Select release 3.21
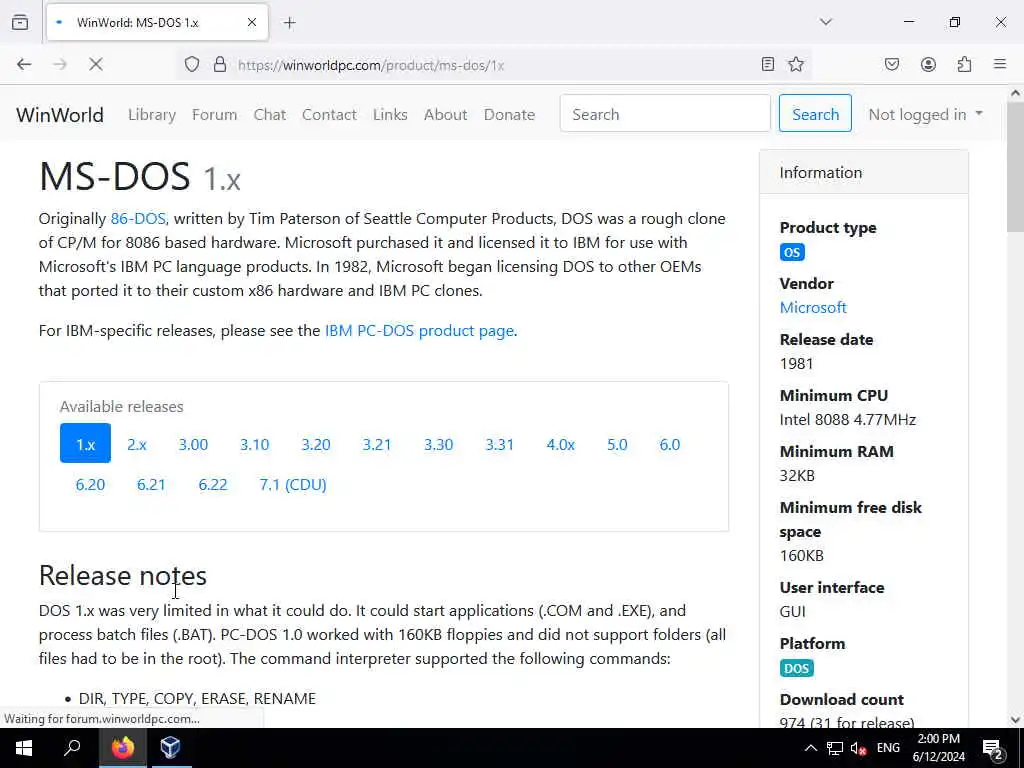The width and height of the screenshot is (1024, 768). click(377, 444)
